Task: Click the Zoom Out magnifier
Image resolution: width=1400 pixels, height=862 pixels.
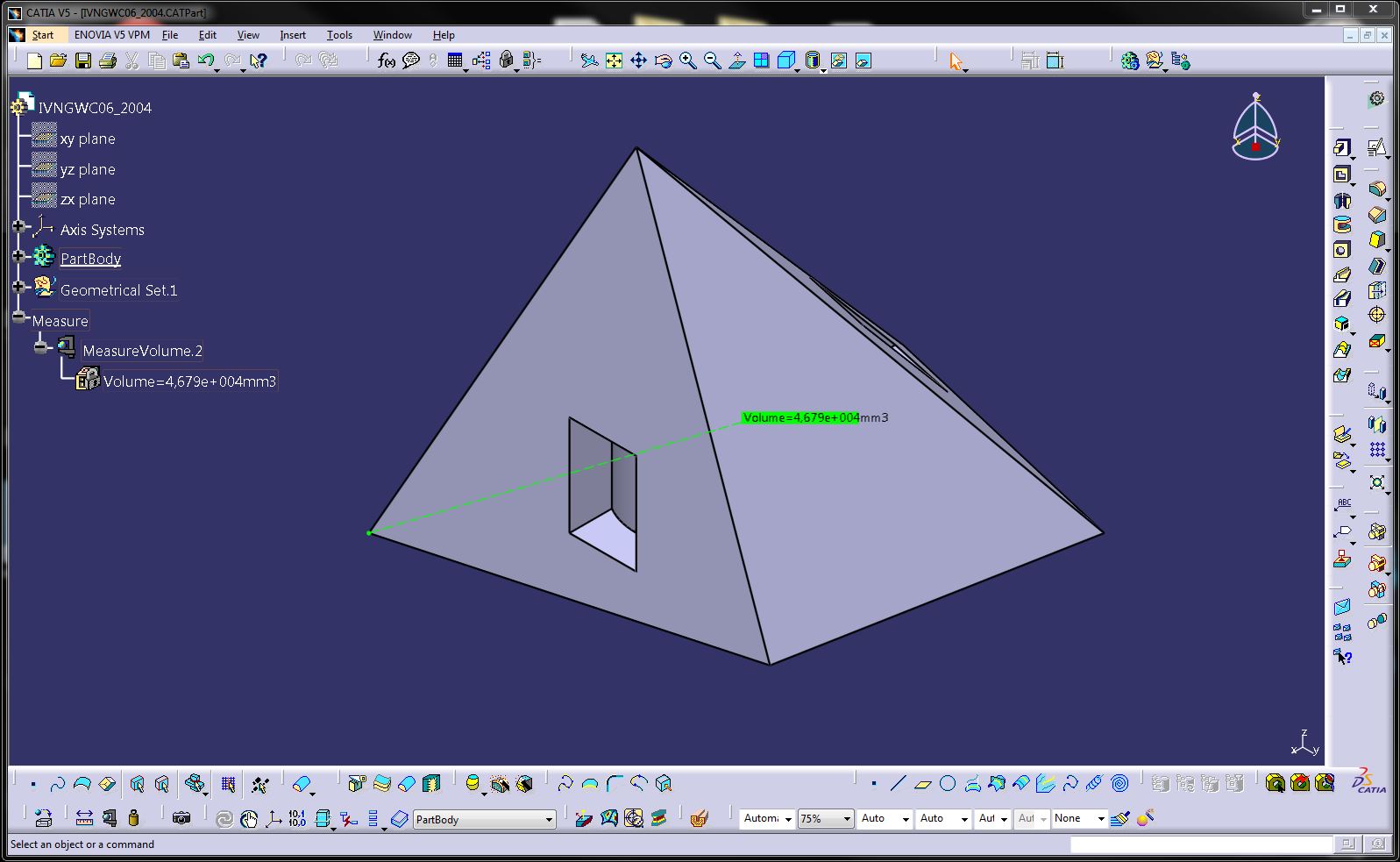Action: click(x=712, y=61)
